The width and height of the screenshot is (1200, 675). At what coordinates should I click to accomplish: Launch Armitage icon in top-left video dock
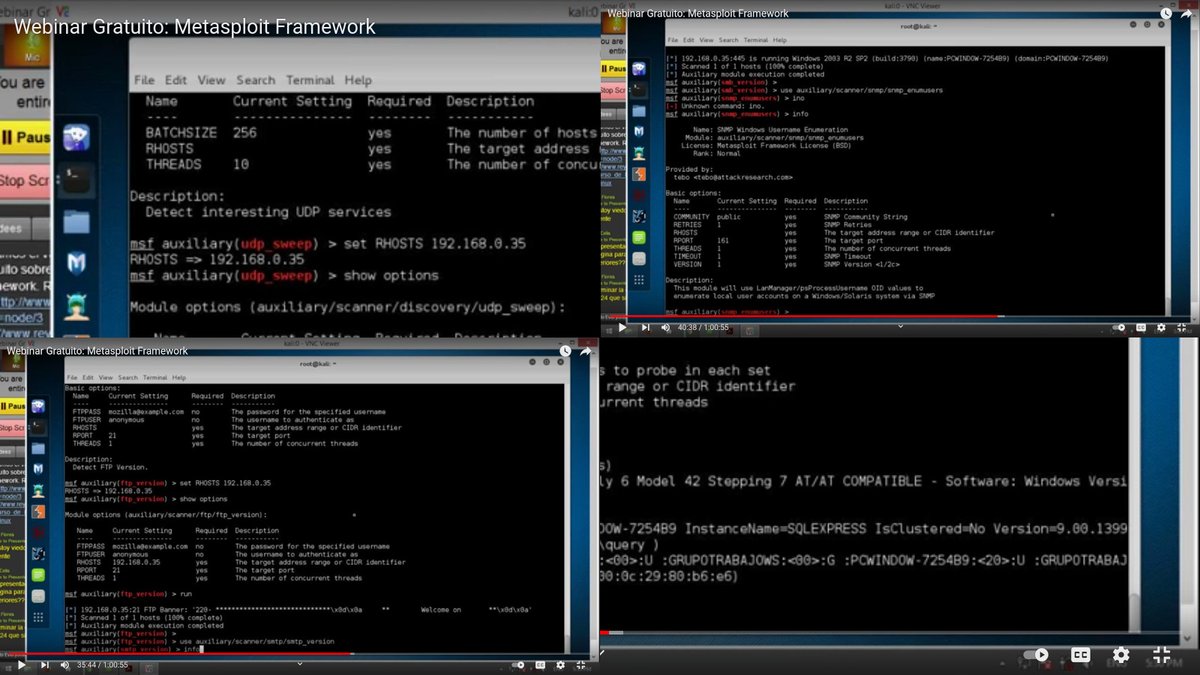coord(76,305)
